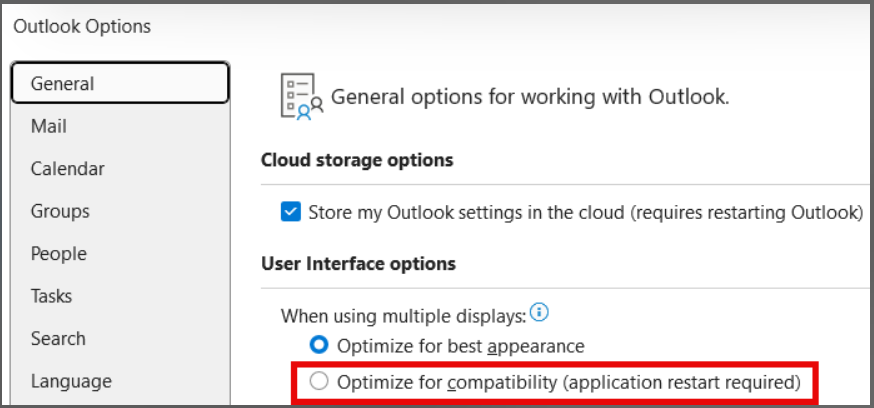Switch to the Mail options category
The width and height of the screenshot is (874, 408).
49,126
